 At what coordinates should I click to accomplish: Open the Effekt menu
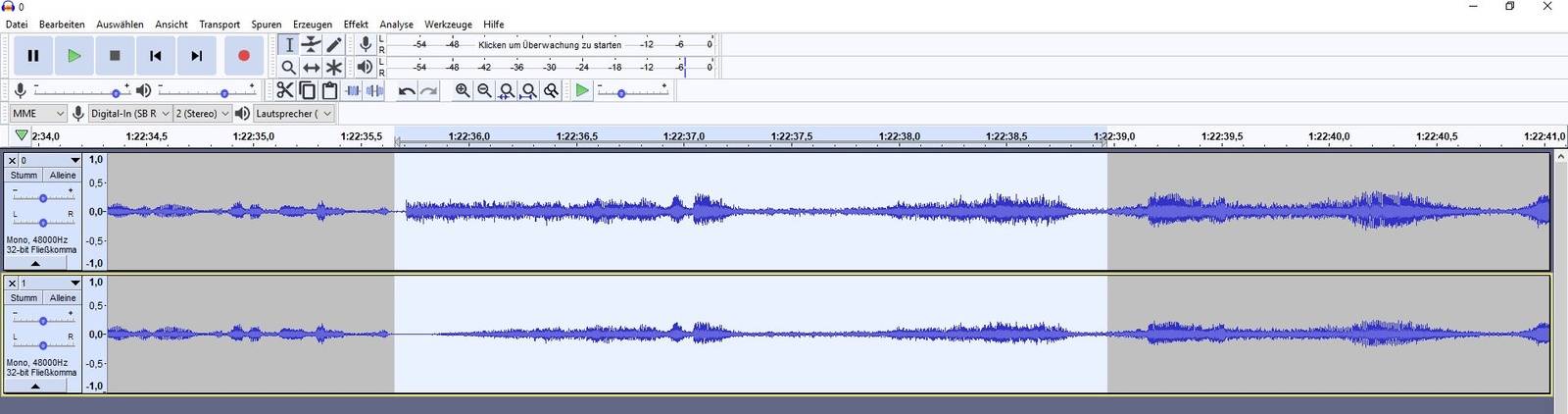click(356, 24)
